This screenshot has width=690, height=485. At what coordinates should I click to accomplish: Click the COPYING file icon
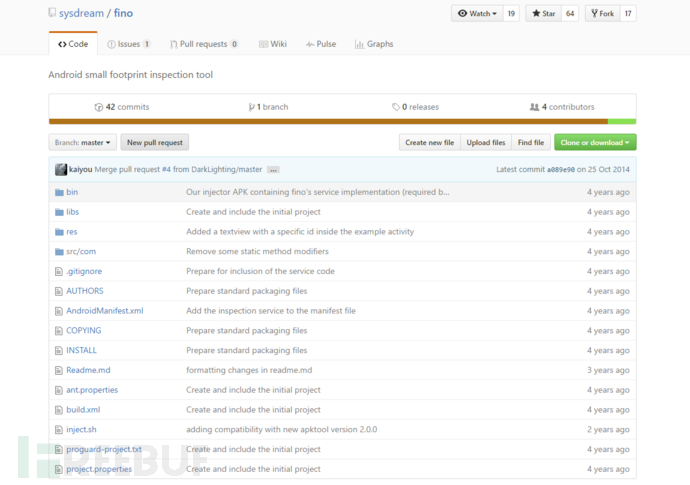pos(59,331)
